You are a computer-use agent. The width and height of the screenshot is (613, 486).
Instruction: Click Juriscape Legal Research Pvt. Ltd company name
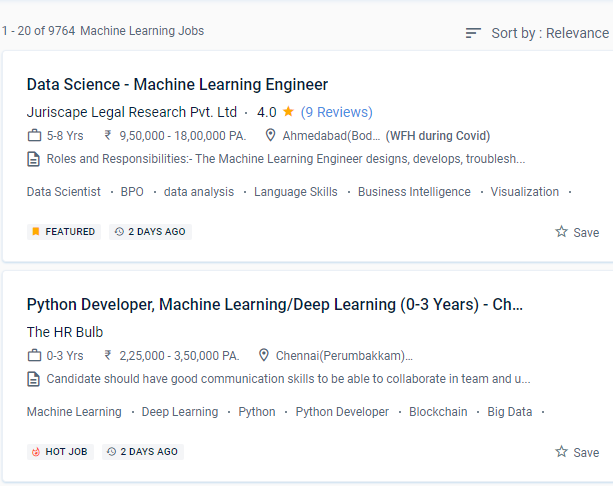(132, 112)
